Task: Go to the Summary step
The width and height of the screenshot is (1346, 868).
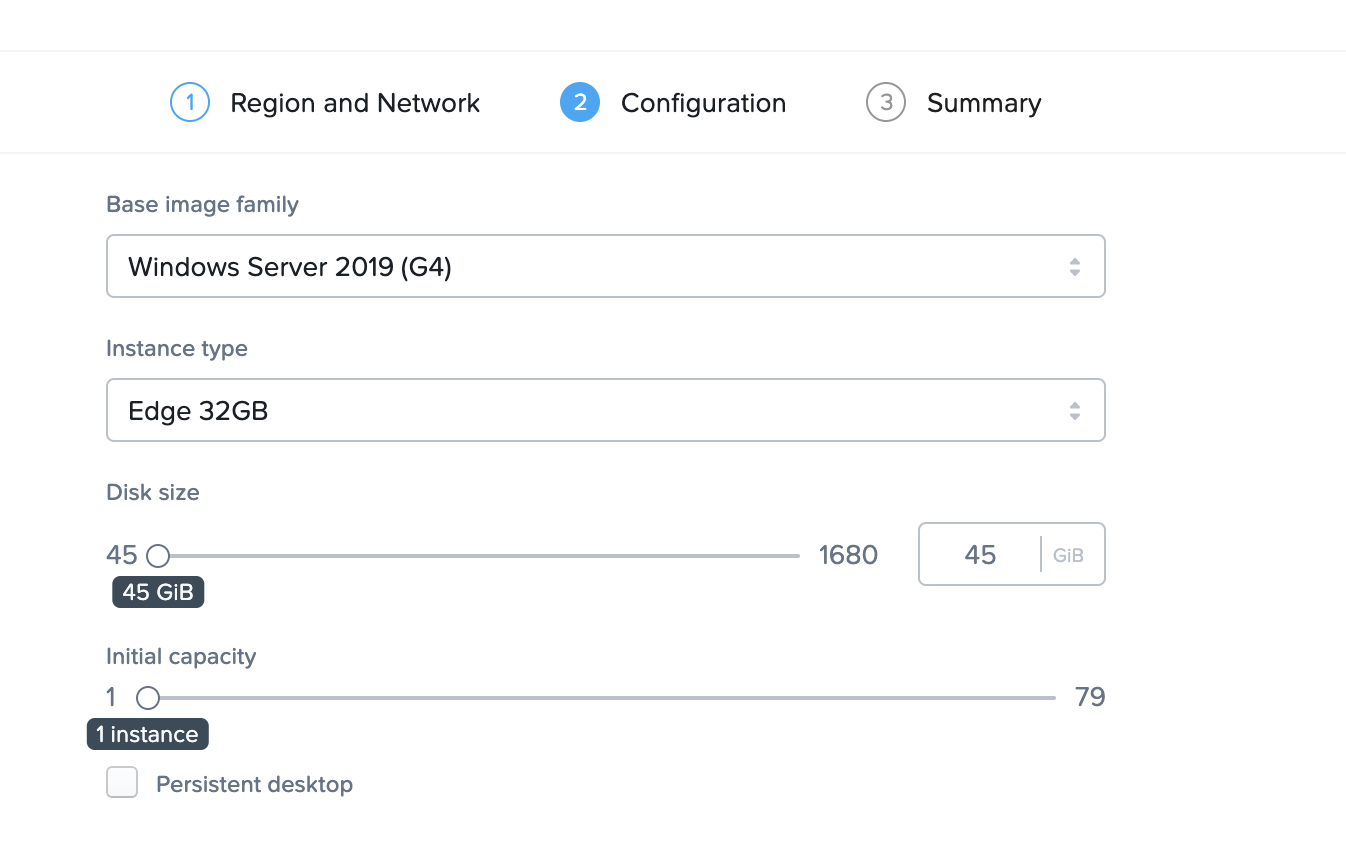Action: pyautogui.click(x=983, y=103)
